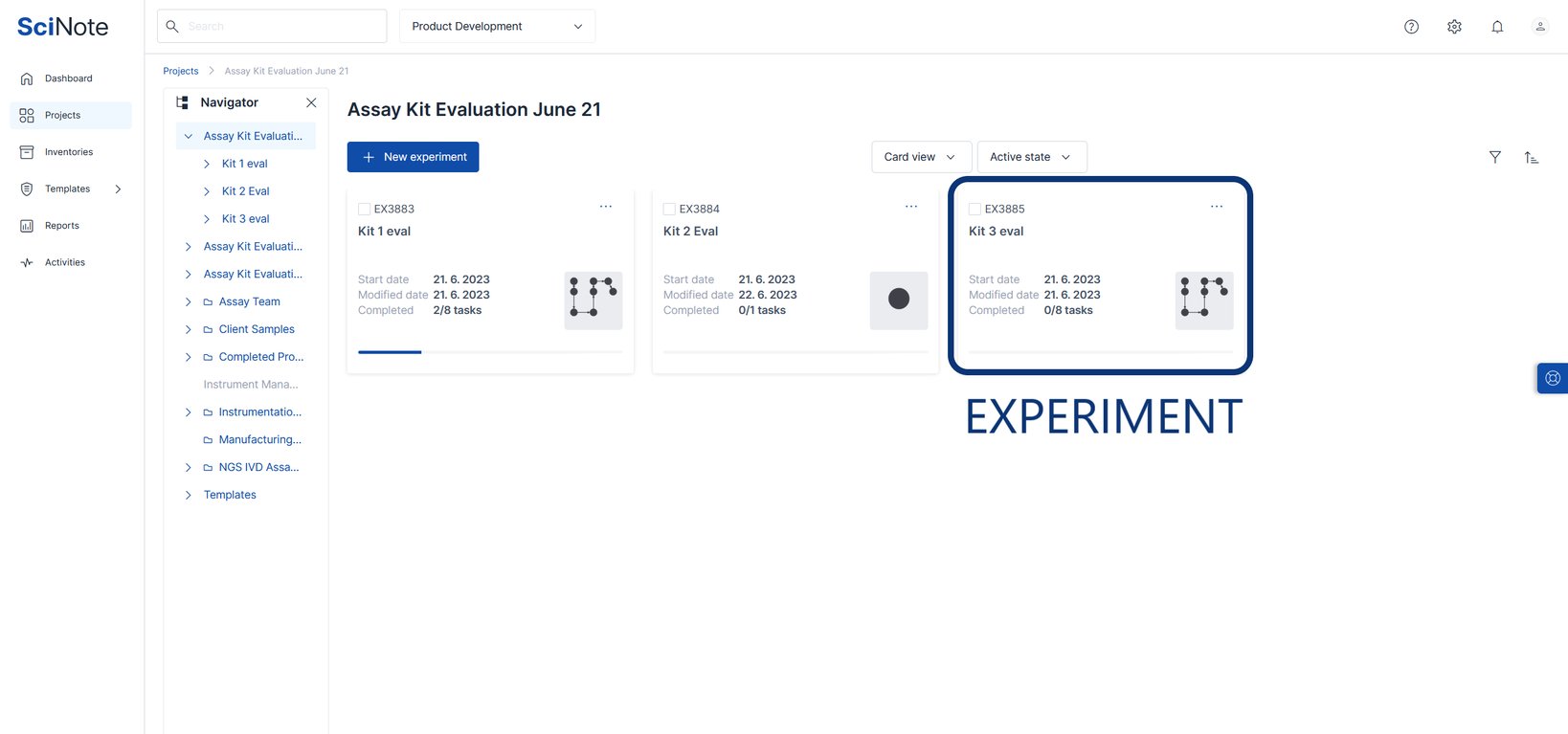Click the Projects breadcrumb link
The height and width of the screenshot is (734, 1568).
pyautogui.click(x=181, y=71)
